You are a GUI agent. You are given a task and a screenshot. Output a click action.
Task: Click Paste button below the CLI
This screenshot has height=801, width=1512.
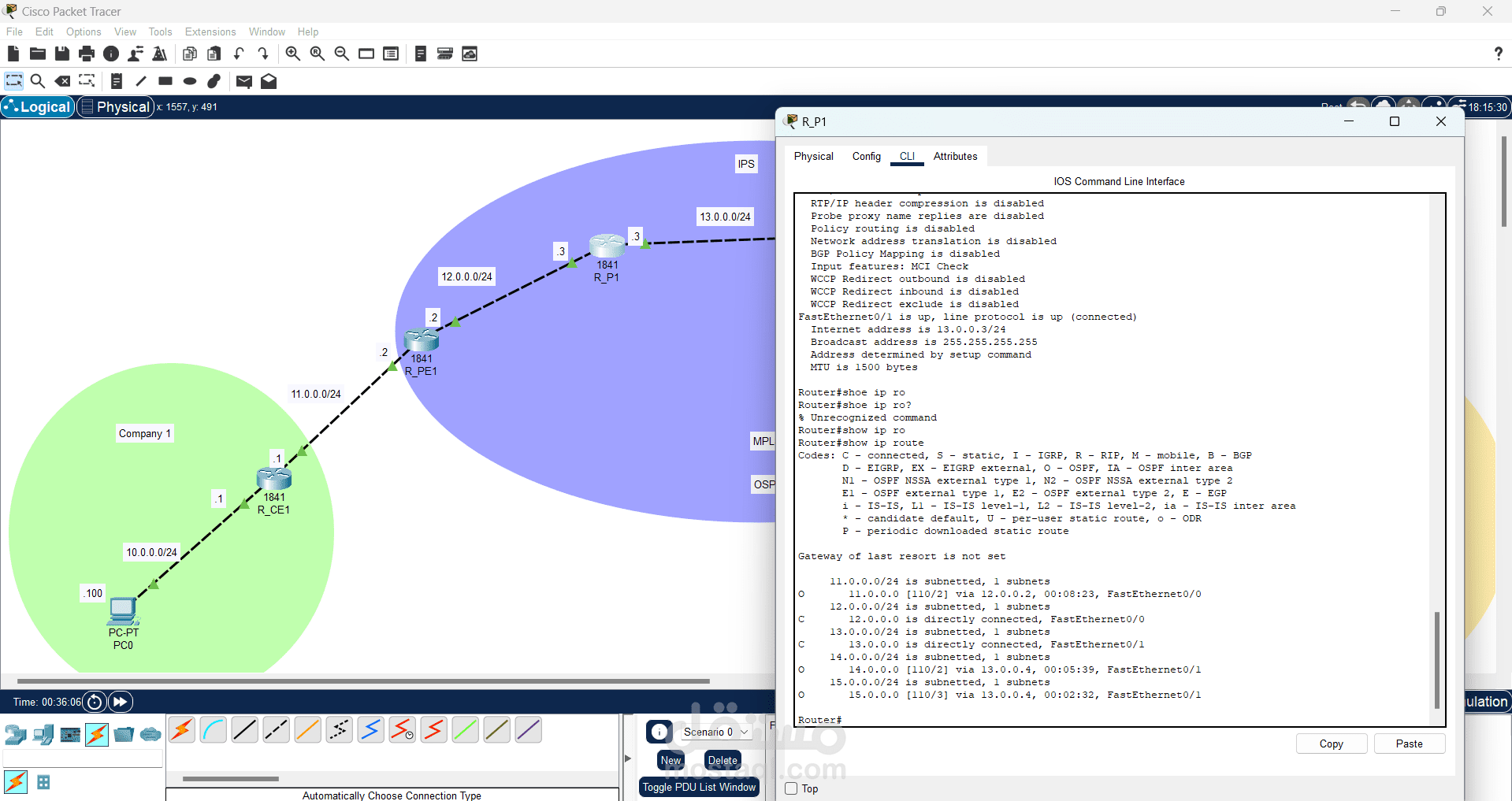pos(1410,744)
